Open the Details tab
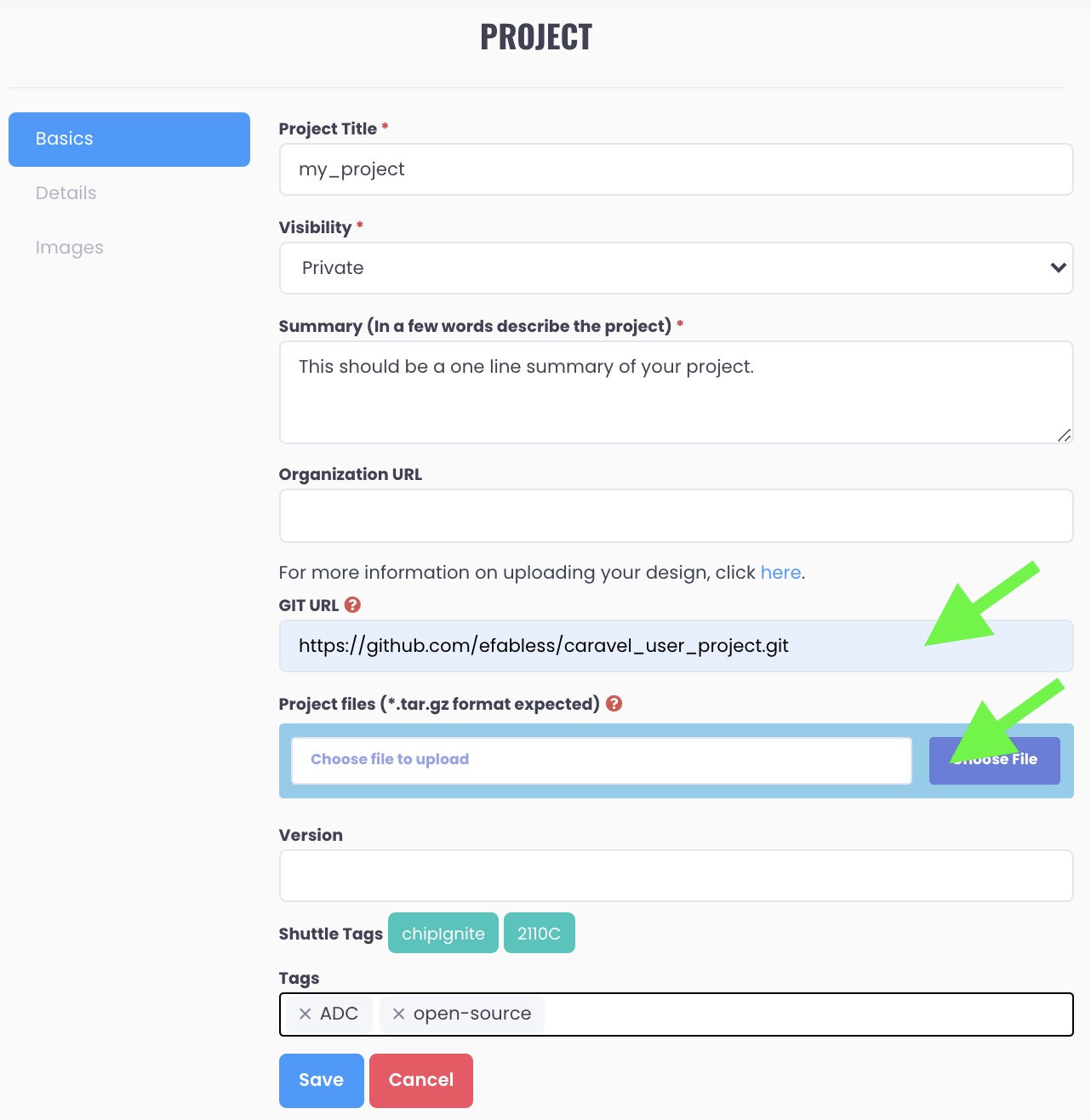The height and width of the screenshot is (1120, 1091). coord(66,193)
